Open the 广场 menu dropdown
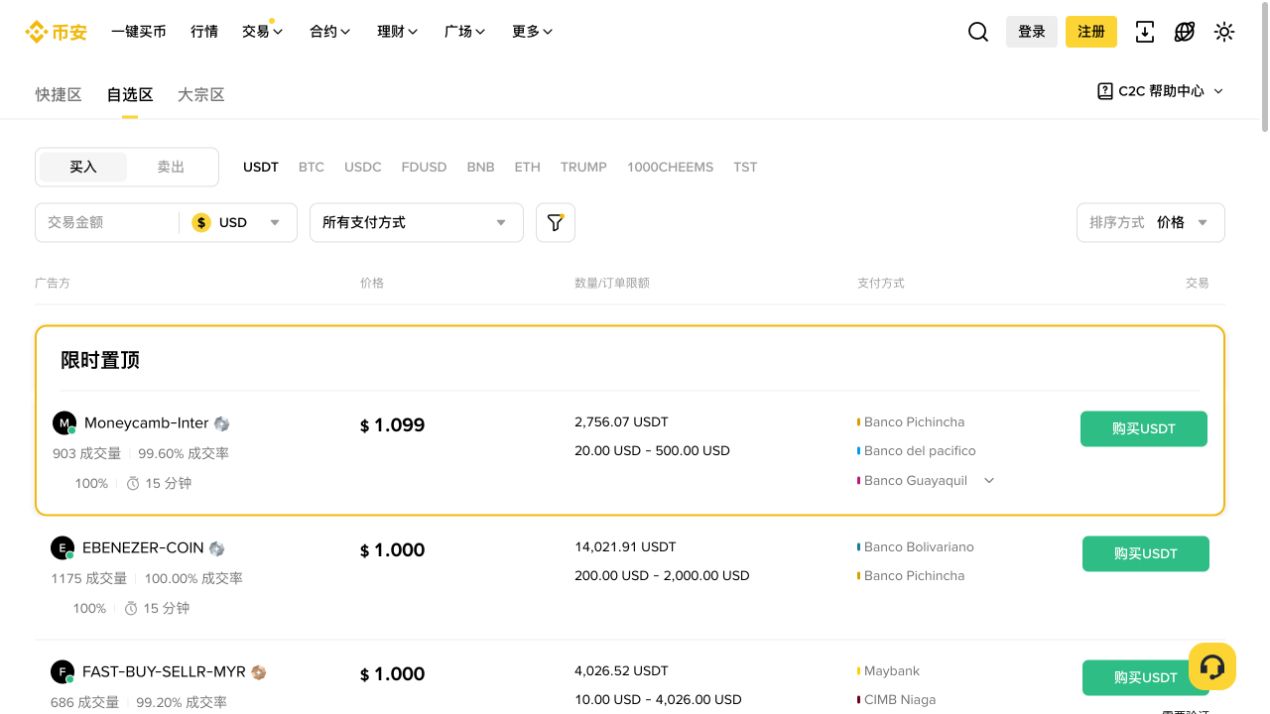 (465, 32)
